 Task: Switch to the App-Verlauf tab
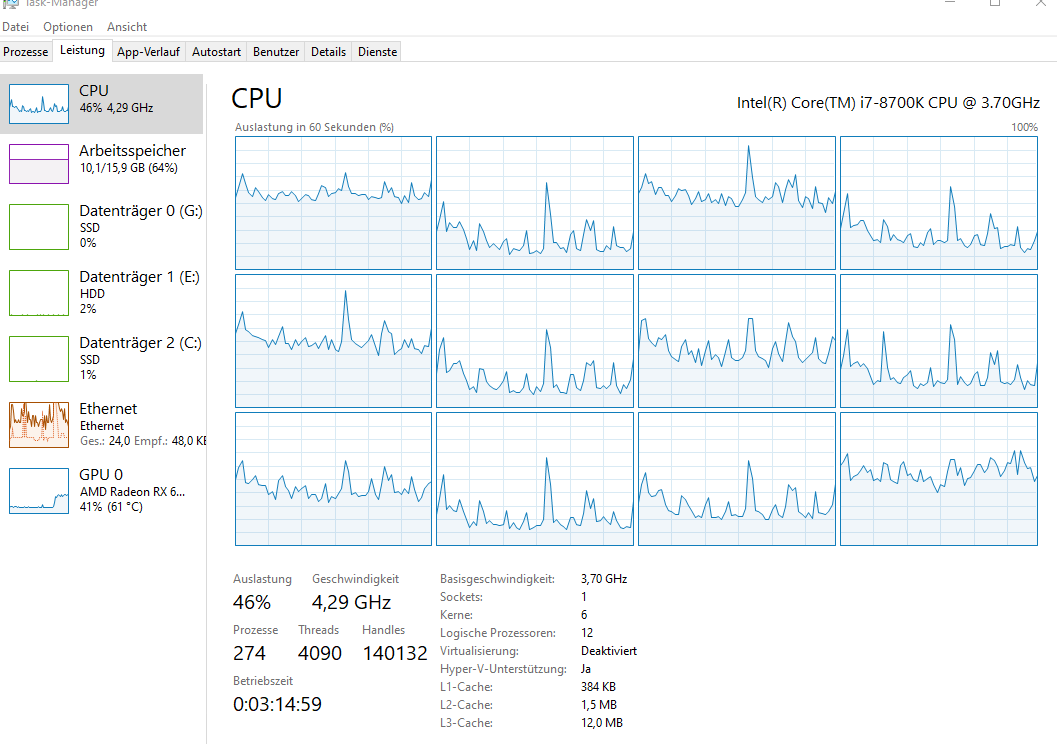148,52
